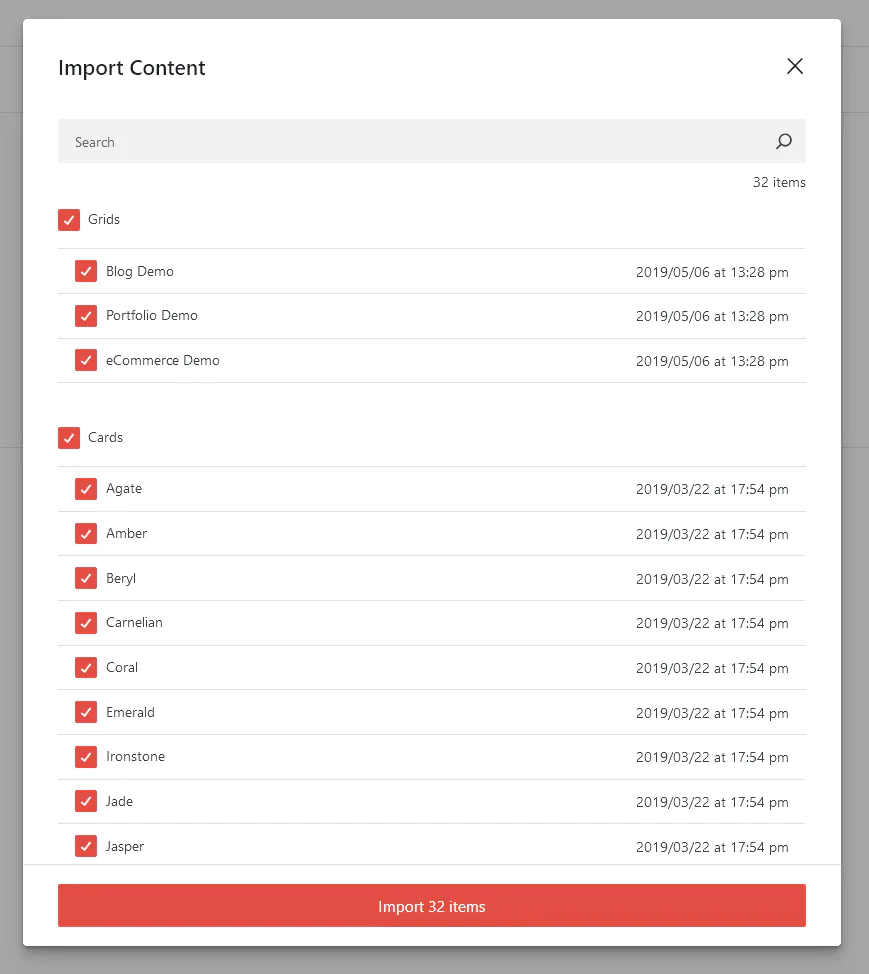Uncheck the Jade card
The height and width of the screenshot is (974, 869).
point(86,801)
